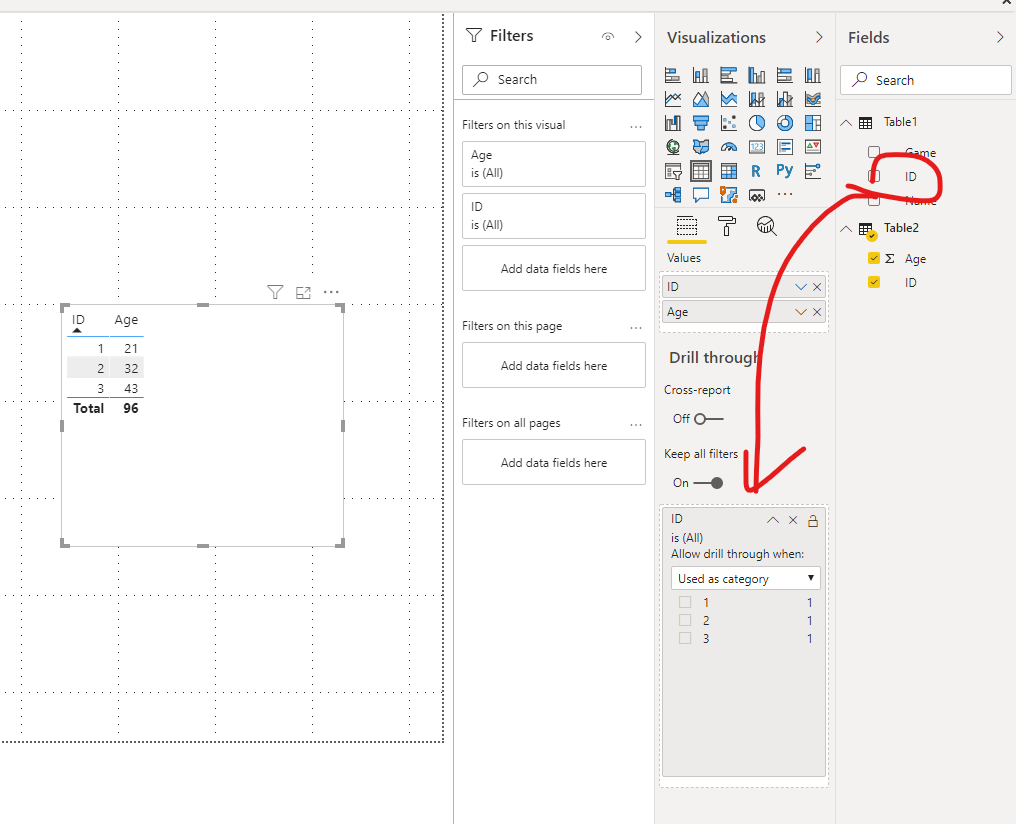1016x824 pixels.
Task: Switch to the Fields well tab
Action: click(687, 226)
